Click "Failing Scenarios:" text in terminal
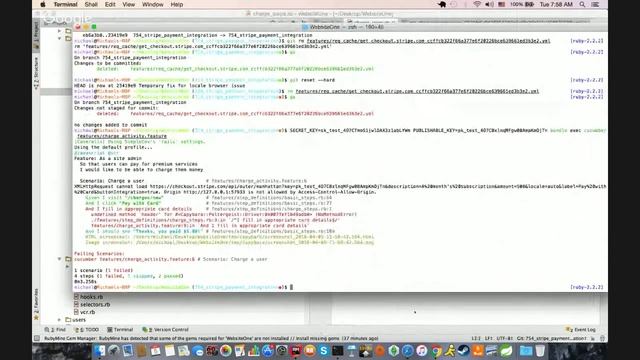The height and width of the screenshot is (360, 640). [x=99, y=253]
